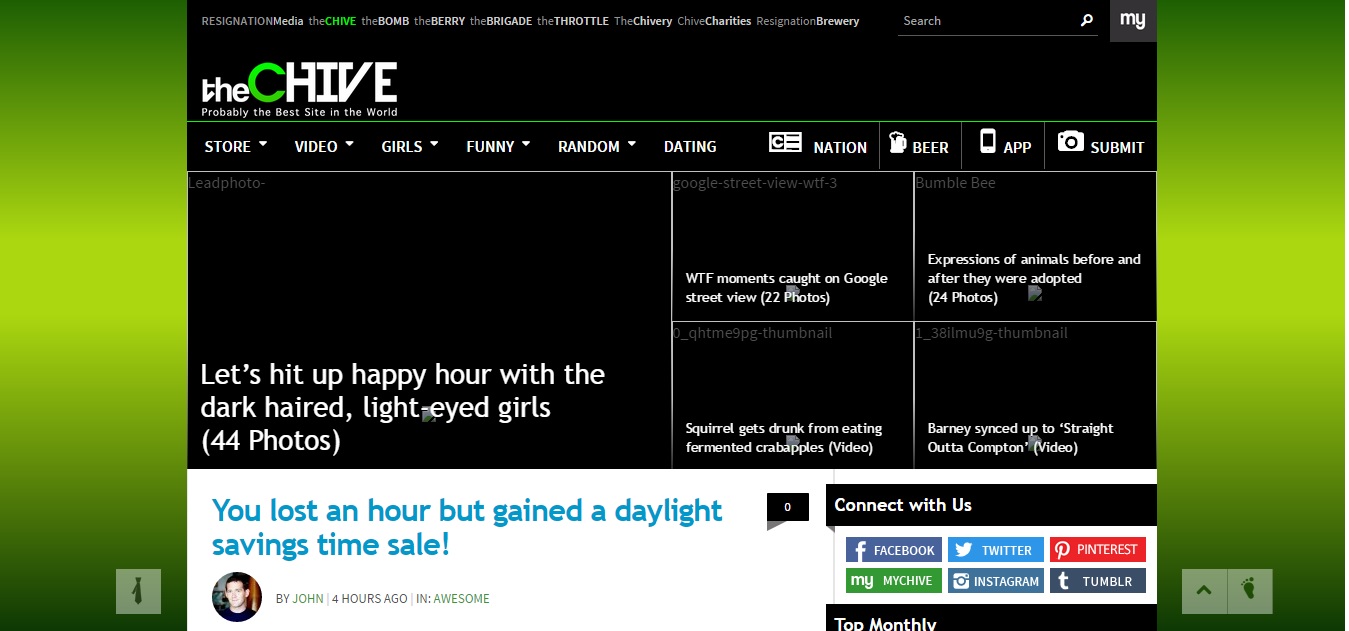Click the footprint icon at bottom right
The image size is (1349, 631).
tap(1249, 590)
